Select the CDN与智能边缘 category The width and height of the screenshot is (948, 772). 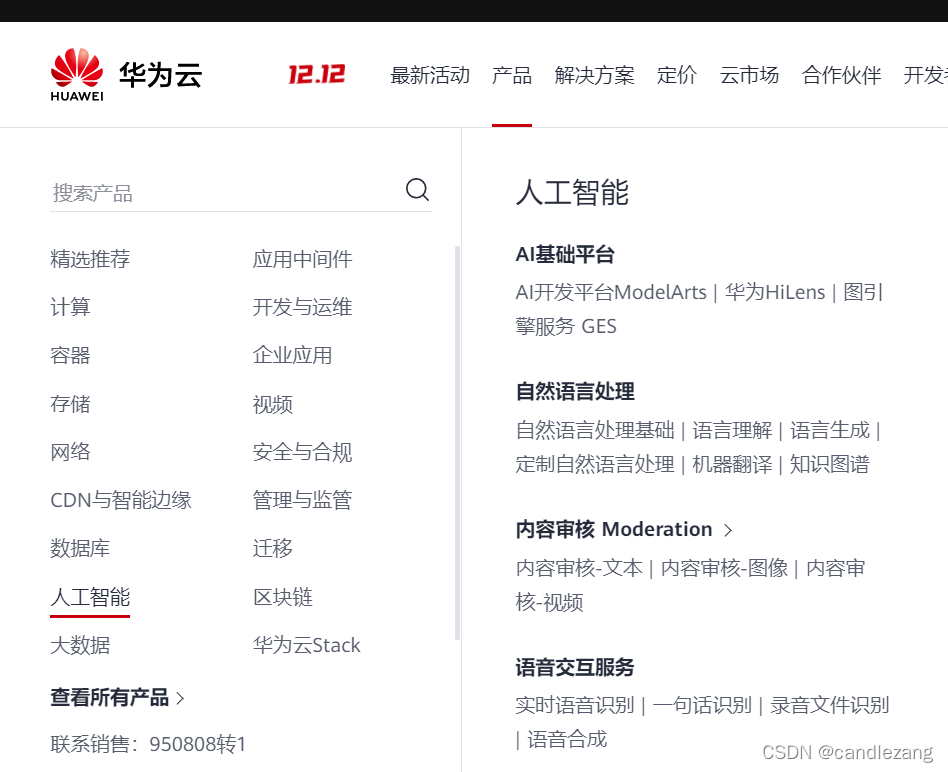coord(121,500)
